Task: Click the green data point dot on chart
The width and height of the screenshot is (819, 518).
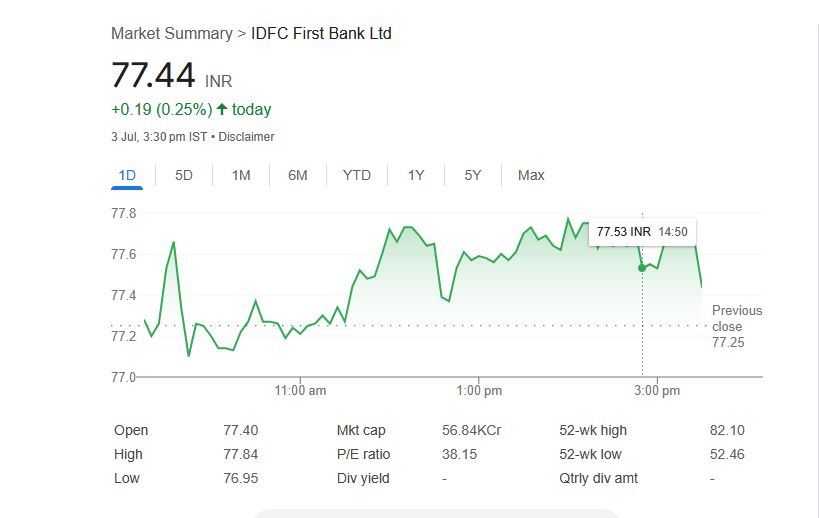Action: coord(642,268)
